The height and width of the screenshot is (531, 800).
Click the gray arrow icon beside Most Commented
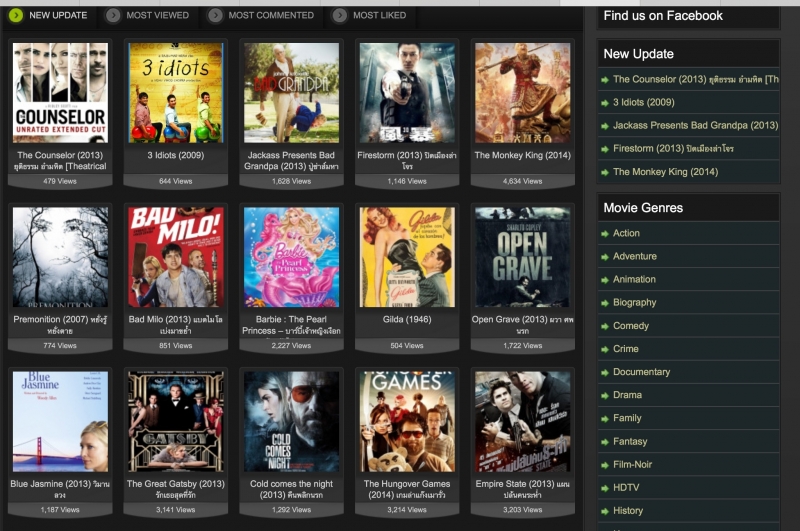pos(215,15)
